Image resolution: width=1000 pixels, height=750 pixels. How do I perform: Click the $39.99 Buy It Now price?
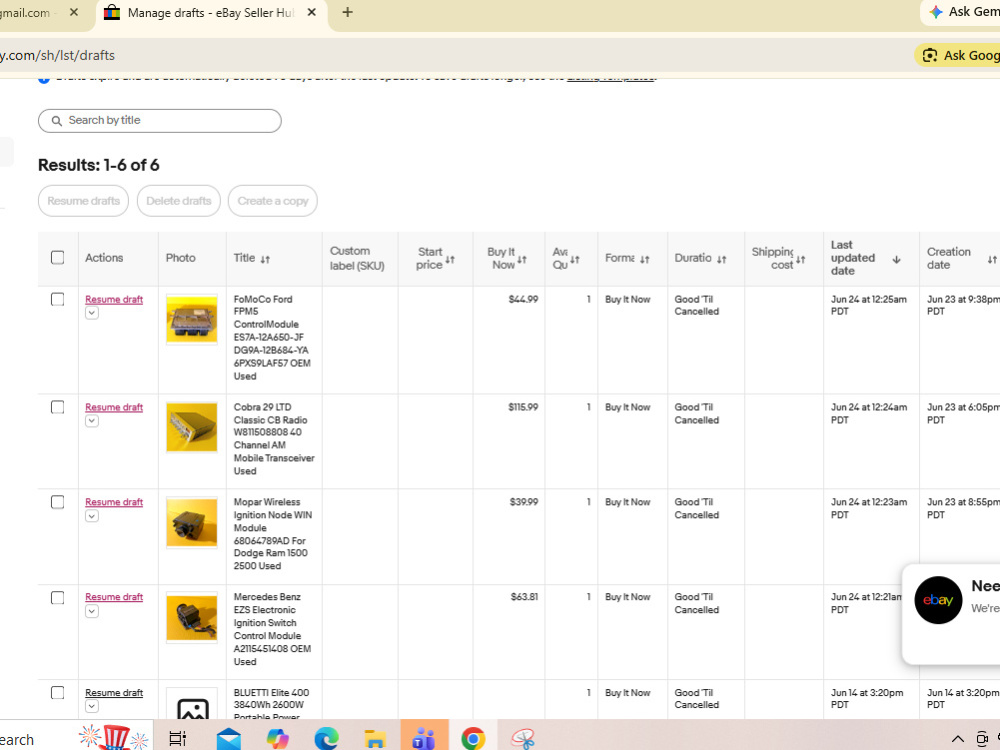[524, 502]
